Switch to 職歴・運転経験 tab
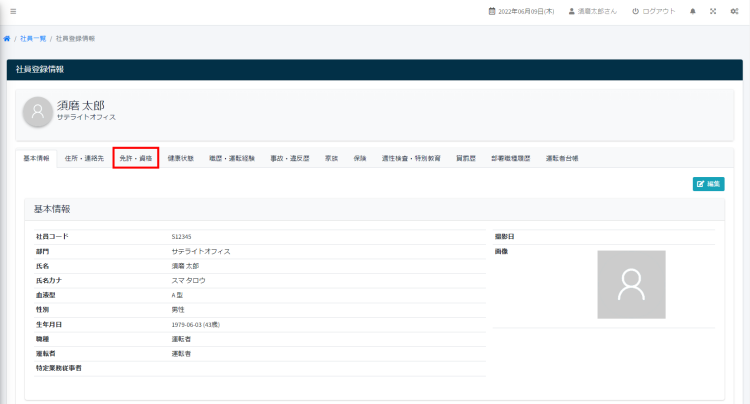This screenshot has width=750, height=404. [232, 158]
